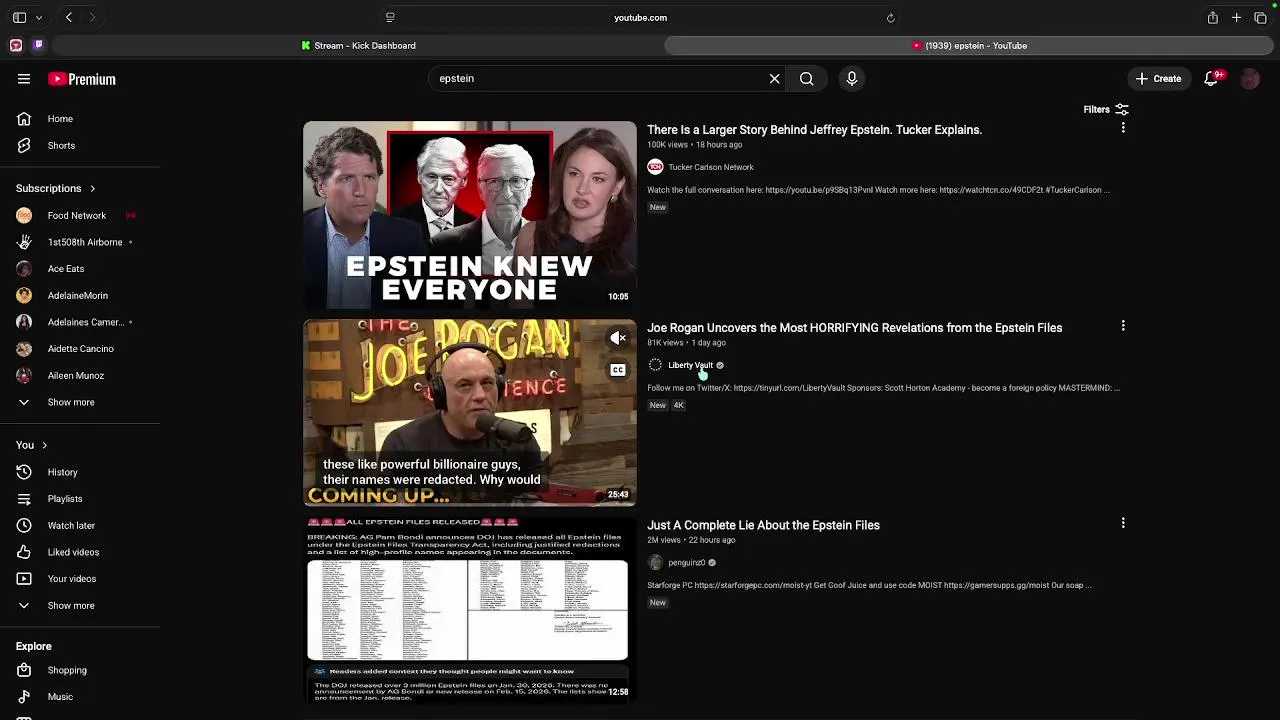Reload the youtube.com page
1280x720 pixels.
891,18
